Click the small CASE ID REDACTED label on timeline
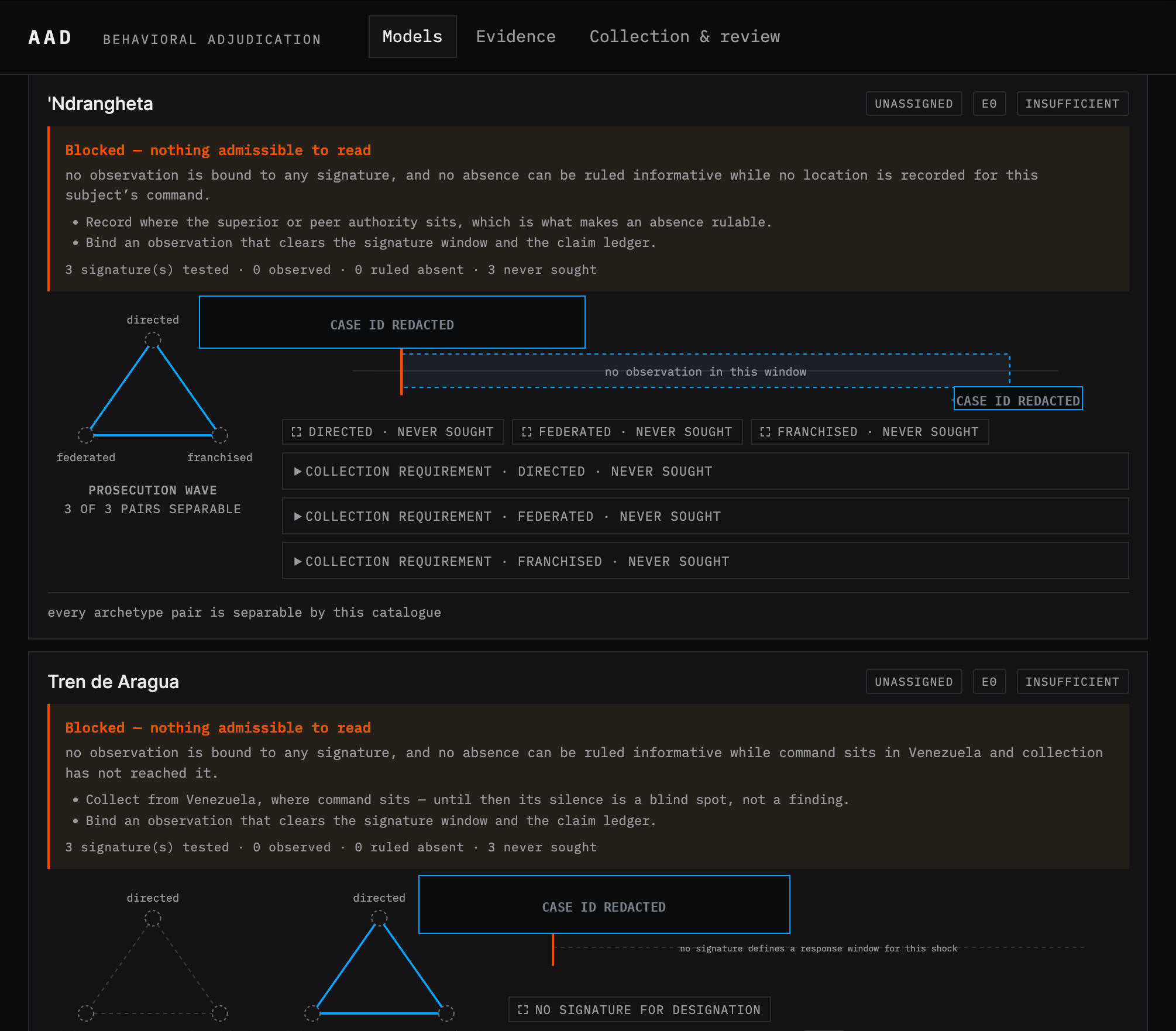 pyautogui.click(x=1018, y=398)
